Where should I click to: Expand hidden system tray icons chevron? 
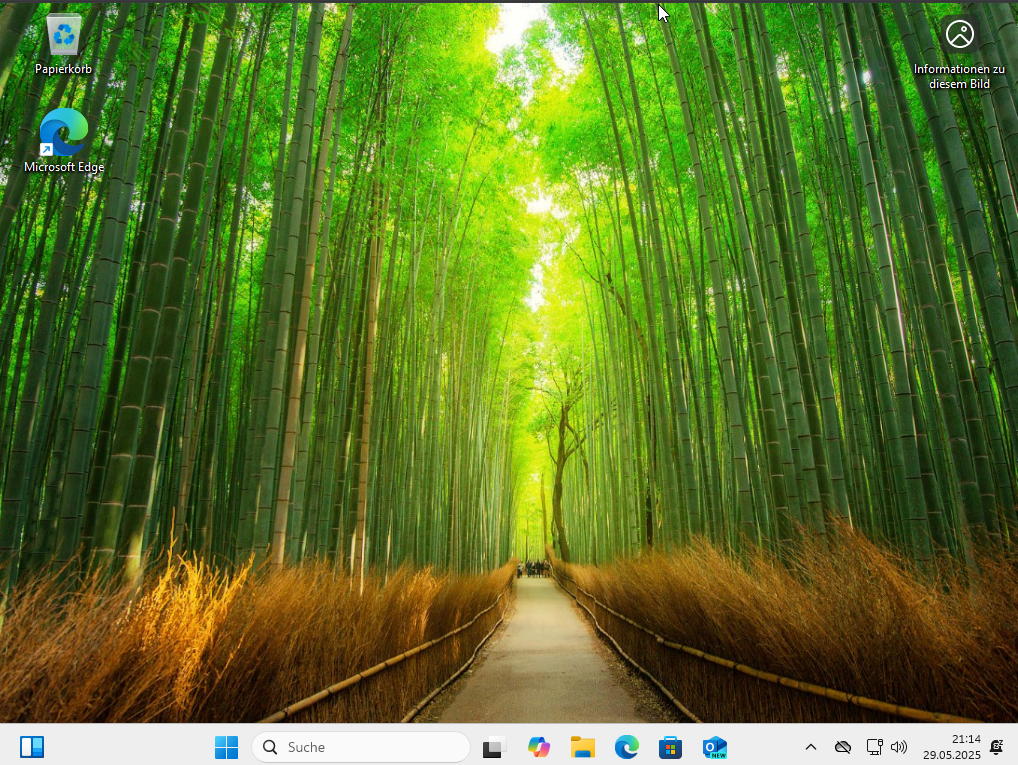pos(811,747)
